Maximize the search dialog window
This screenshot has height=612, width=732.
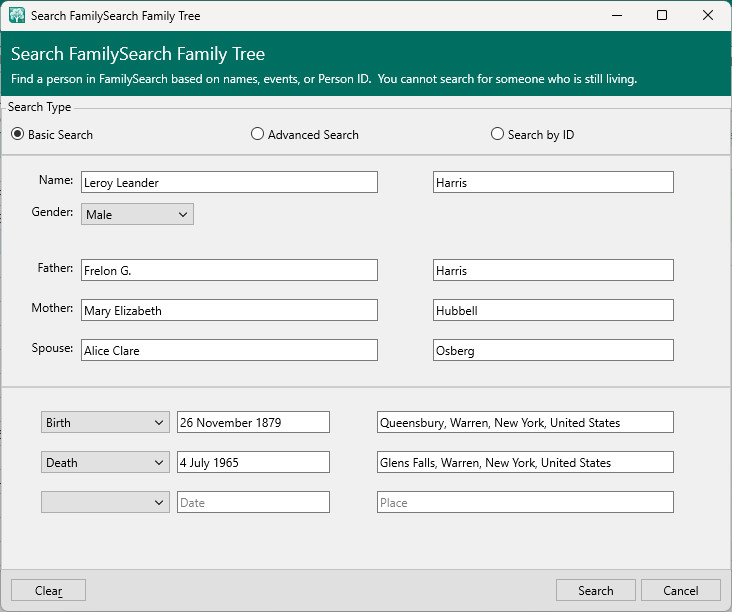(x=662, y=16)
